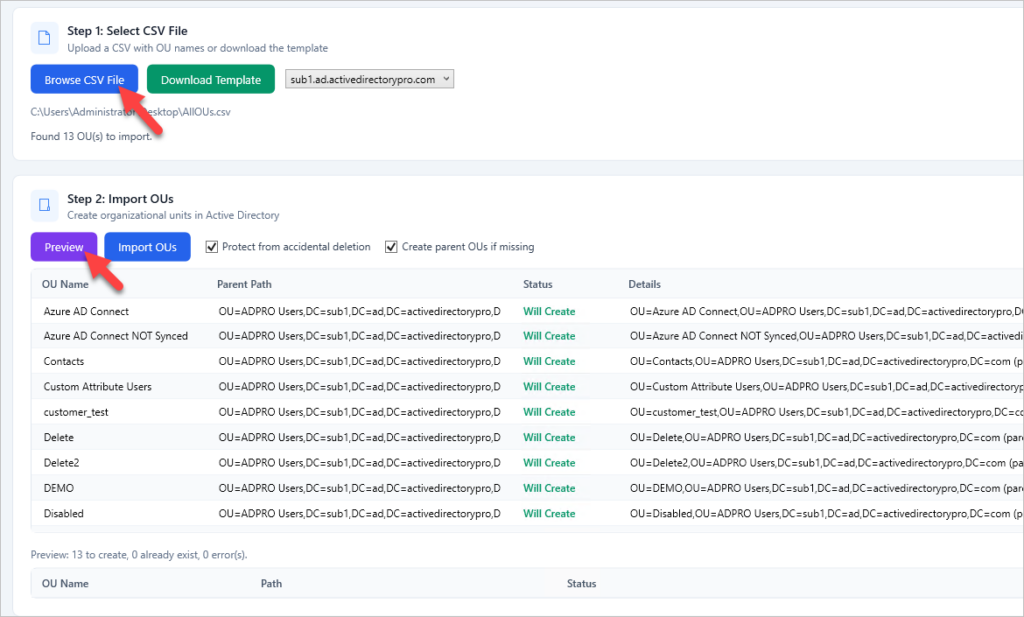Click Details cell of Disabled row

[826, 513]
